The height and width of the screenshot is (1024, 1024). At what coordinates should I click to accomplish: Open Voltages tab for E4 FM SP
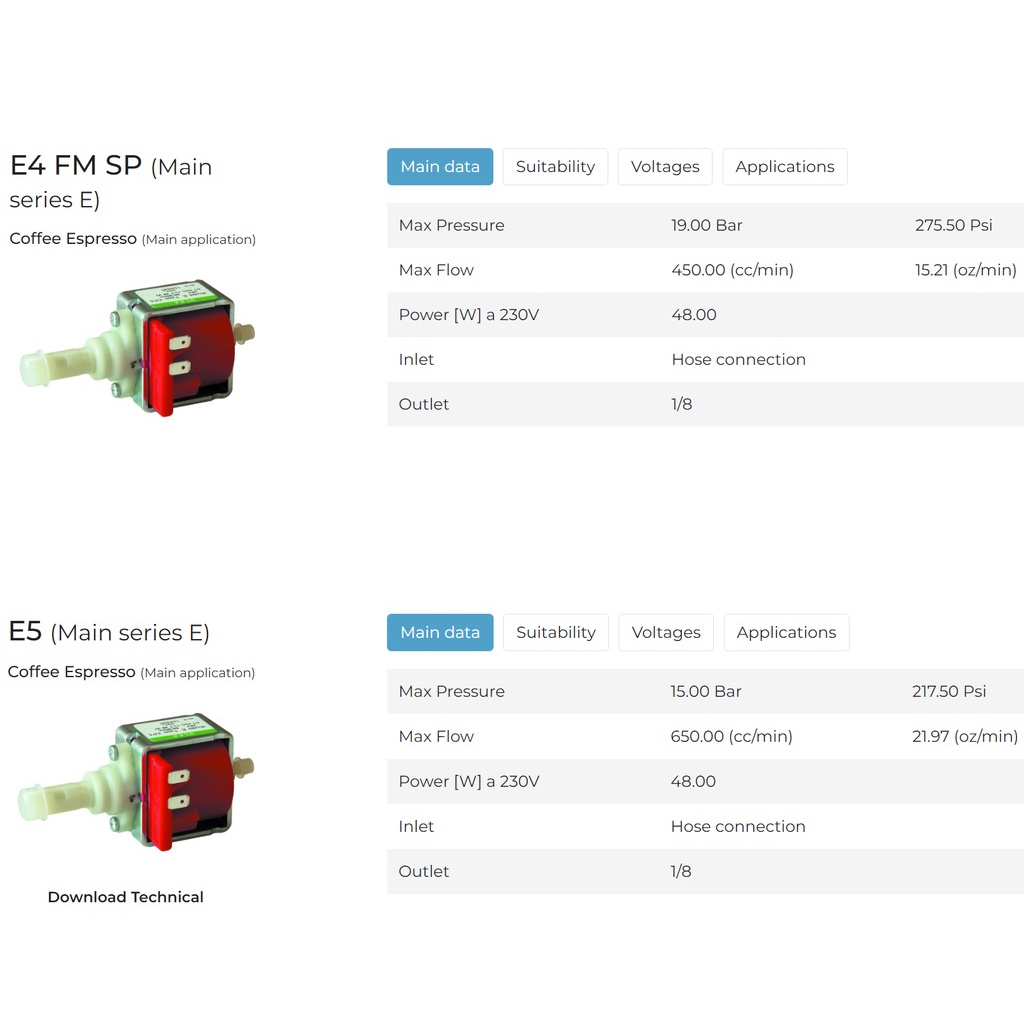pos(665,167)
